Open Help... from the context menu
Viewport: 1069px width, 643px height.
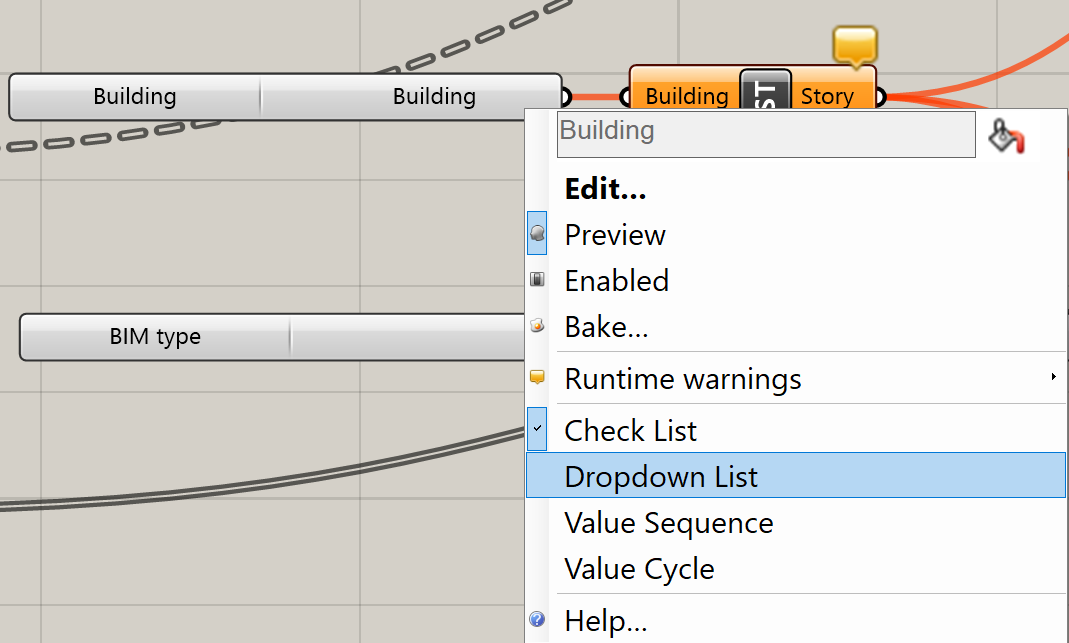605,621
